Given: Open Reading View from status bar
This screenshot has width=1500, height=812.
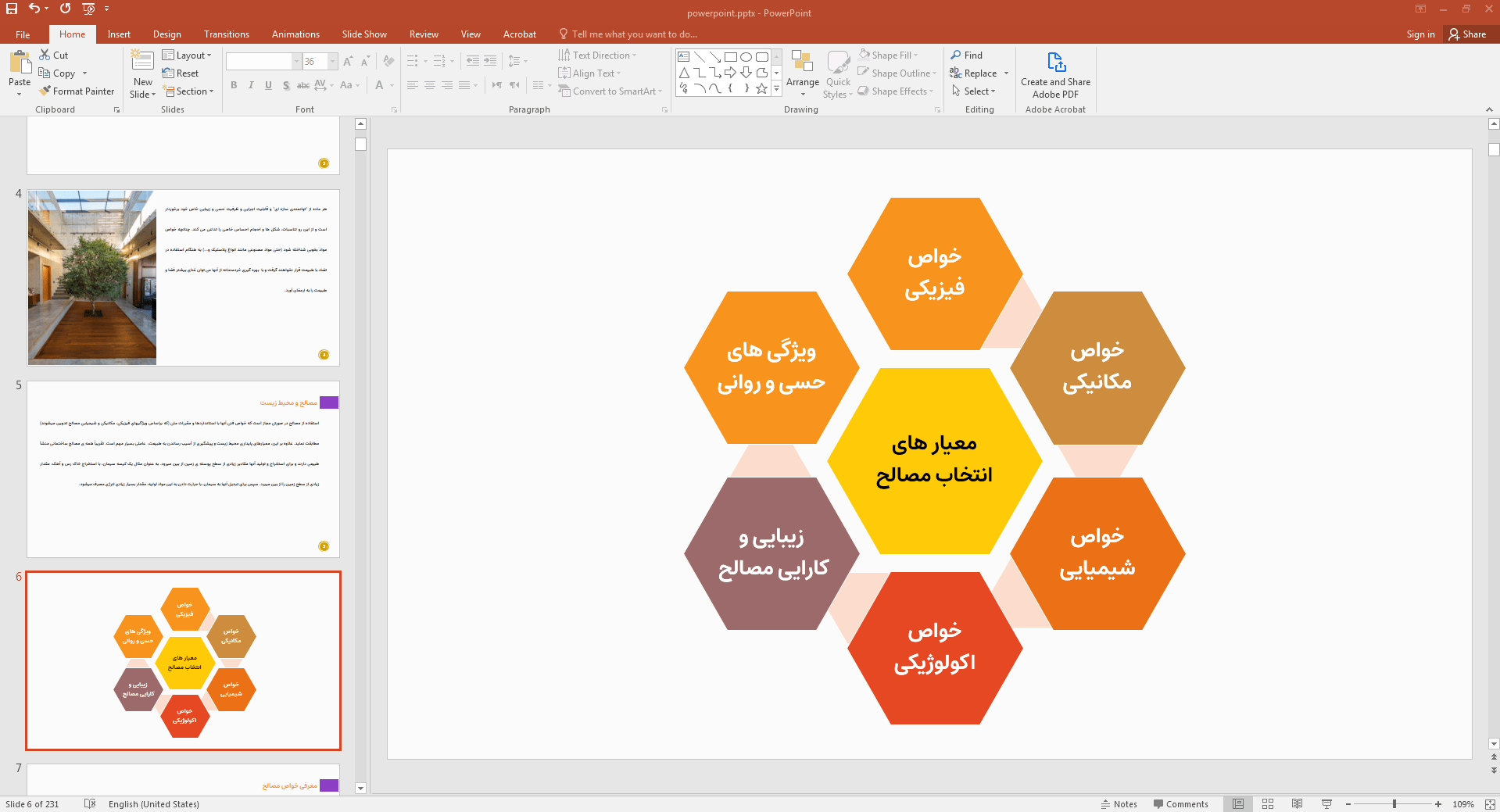Looking at the screenshot, I should tap(1297, 804).
